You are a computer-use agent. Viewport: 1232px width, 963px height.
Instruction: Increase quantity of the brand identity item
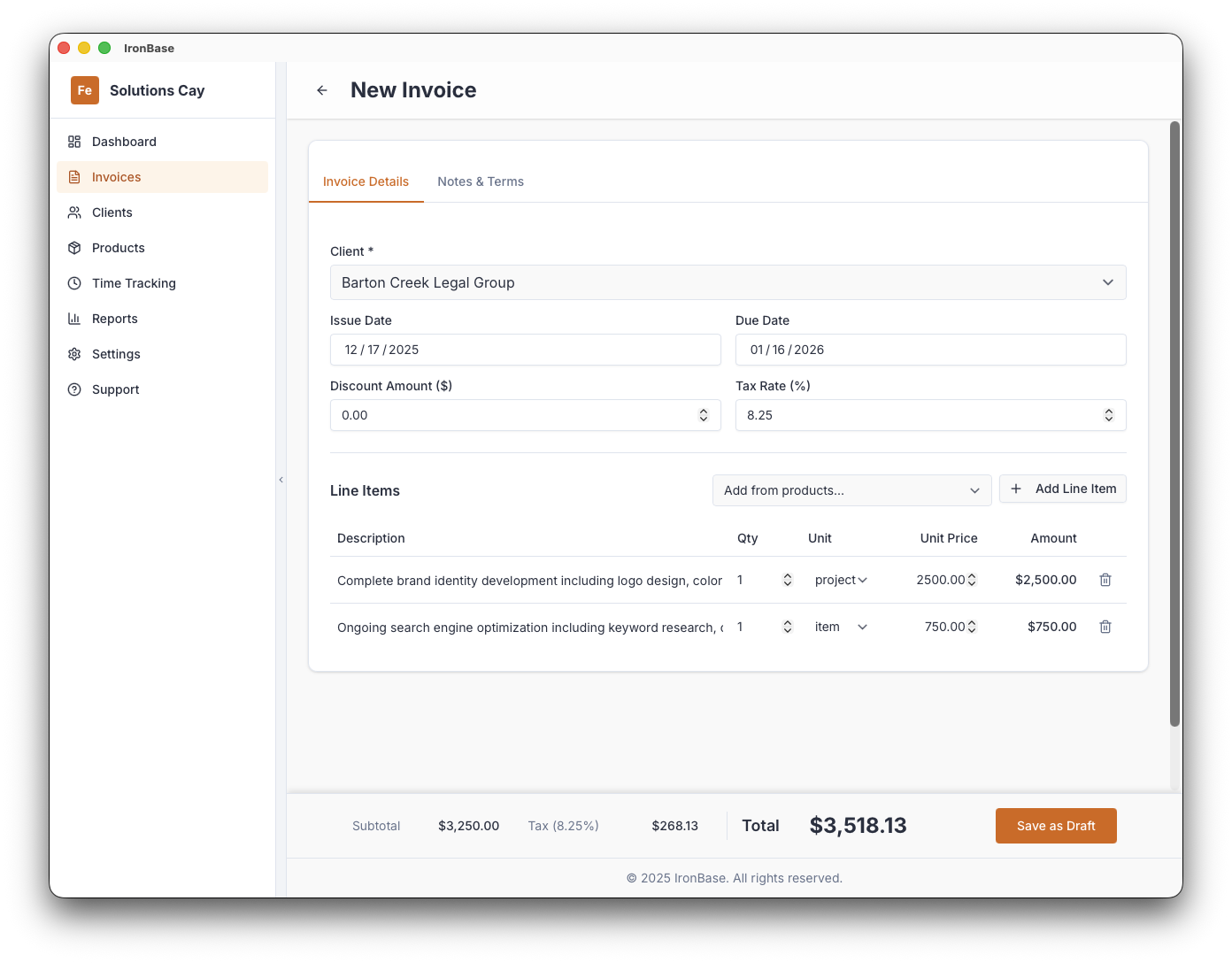coord(788,575)
